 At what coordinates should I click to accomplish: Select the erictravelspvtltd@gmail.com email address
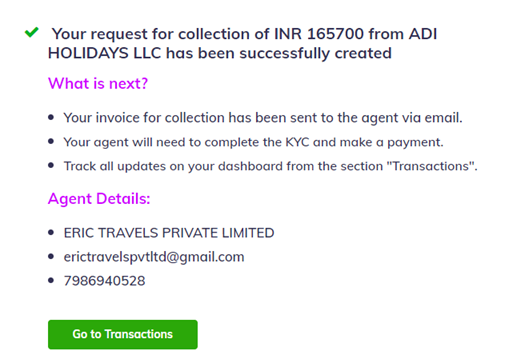[154, 257]
